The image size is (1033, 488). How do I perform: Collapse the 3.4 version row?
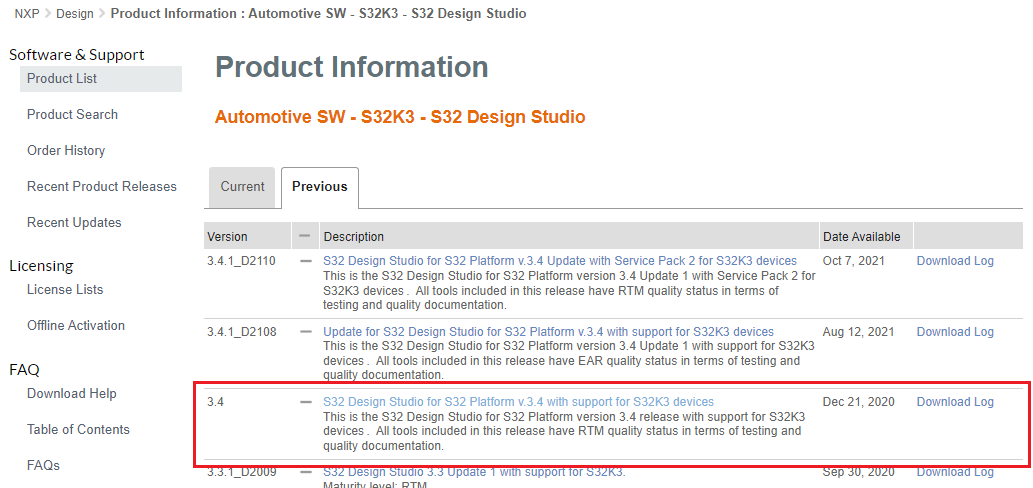tap(306, 402)
